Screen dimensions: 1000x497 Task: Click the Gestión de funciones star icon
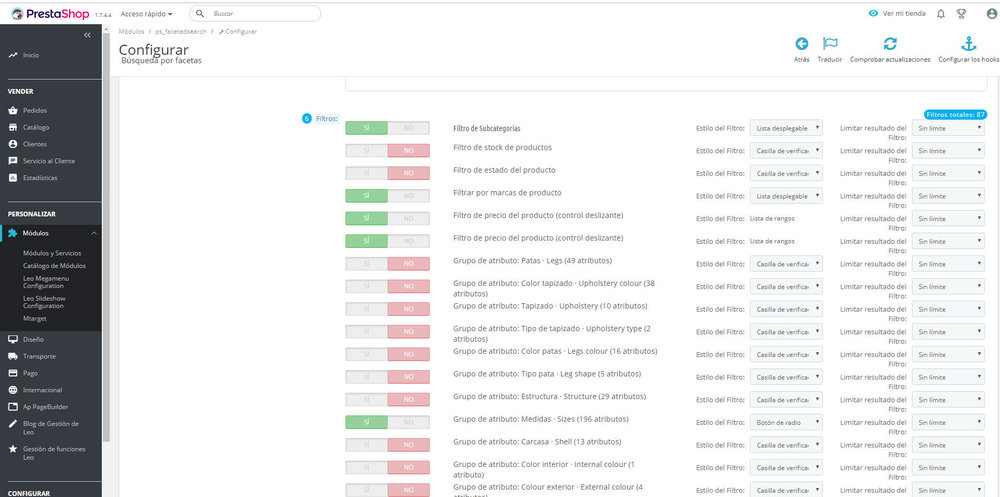pos(13,449)
